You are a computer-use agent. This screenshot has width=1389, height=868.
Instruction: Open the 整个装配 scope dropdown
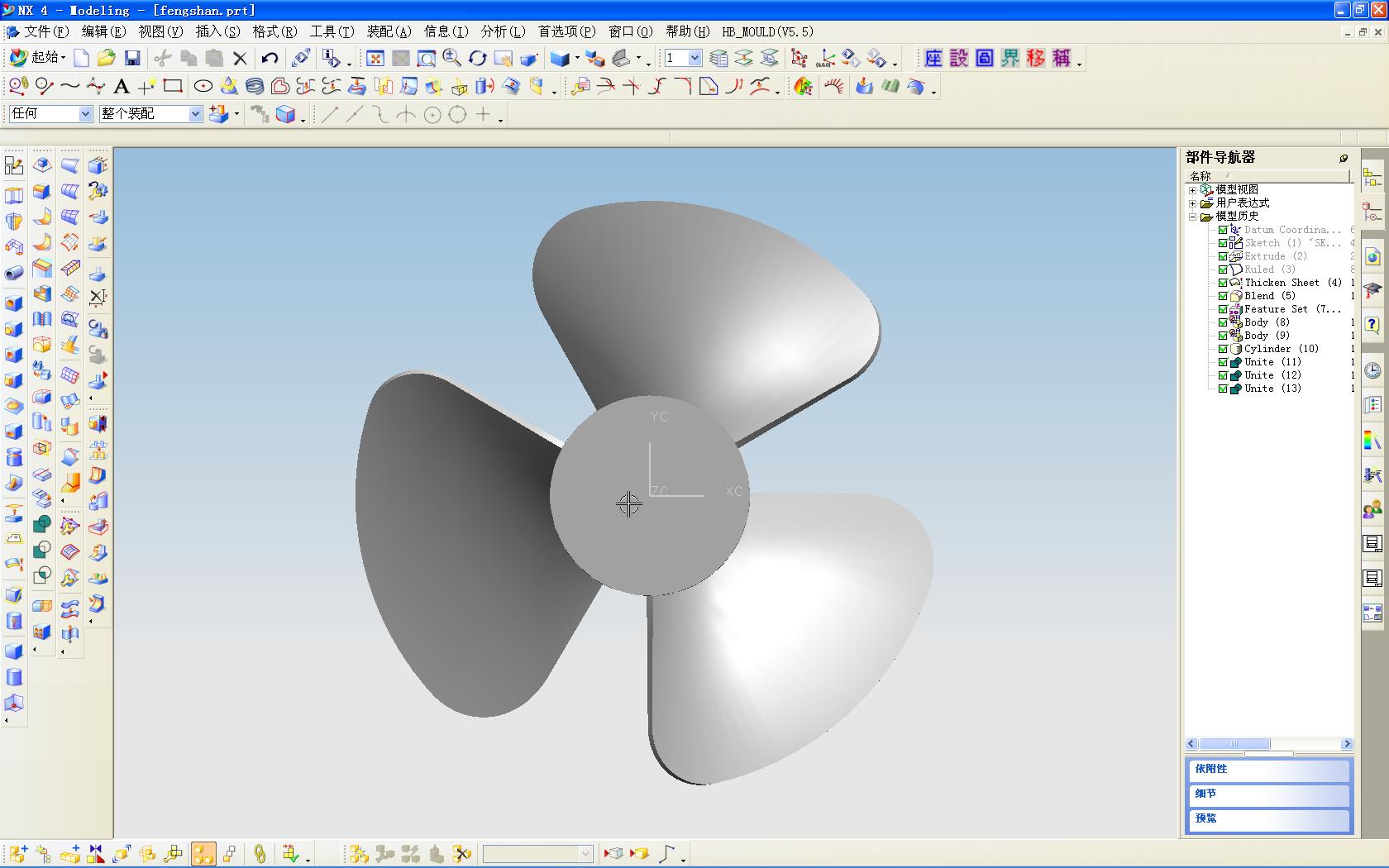[x=195, y=114]
